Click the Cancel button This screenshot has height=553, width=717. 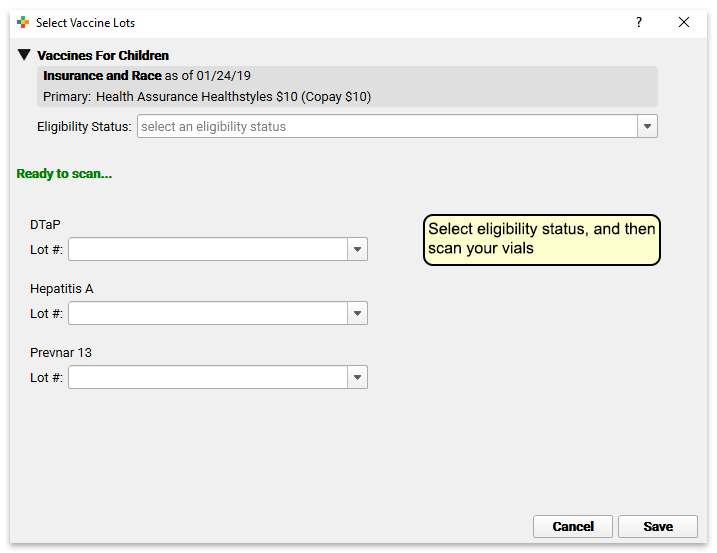coord(573,526)
